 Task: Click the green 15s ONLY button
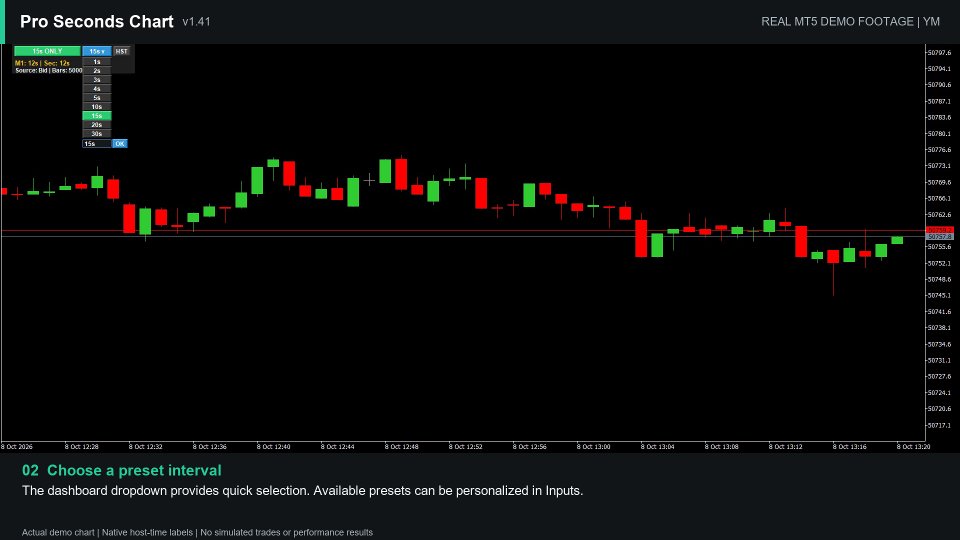(47, 51)
